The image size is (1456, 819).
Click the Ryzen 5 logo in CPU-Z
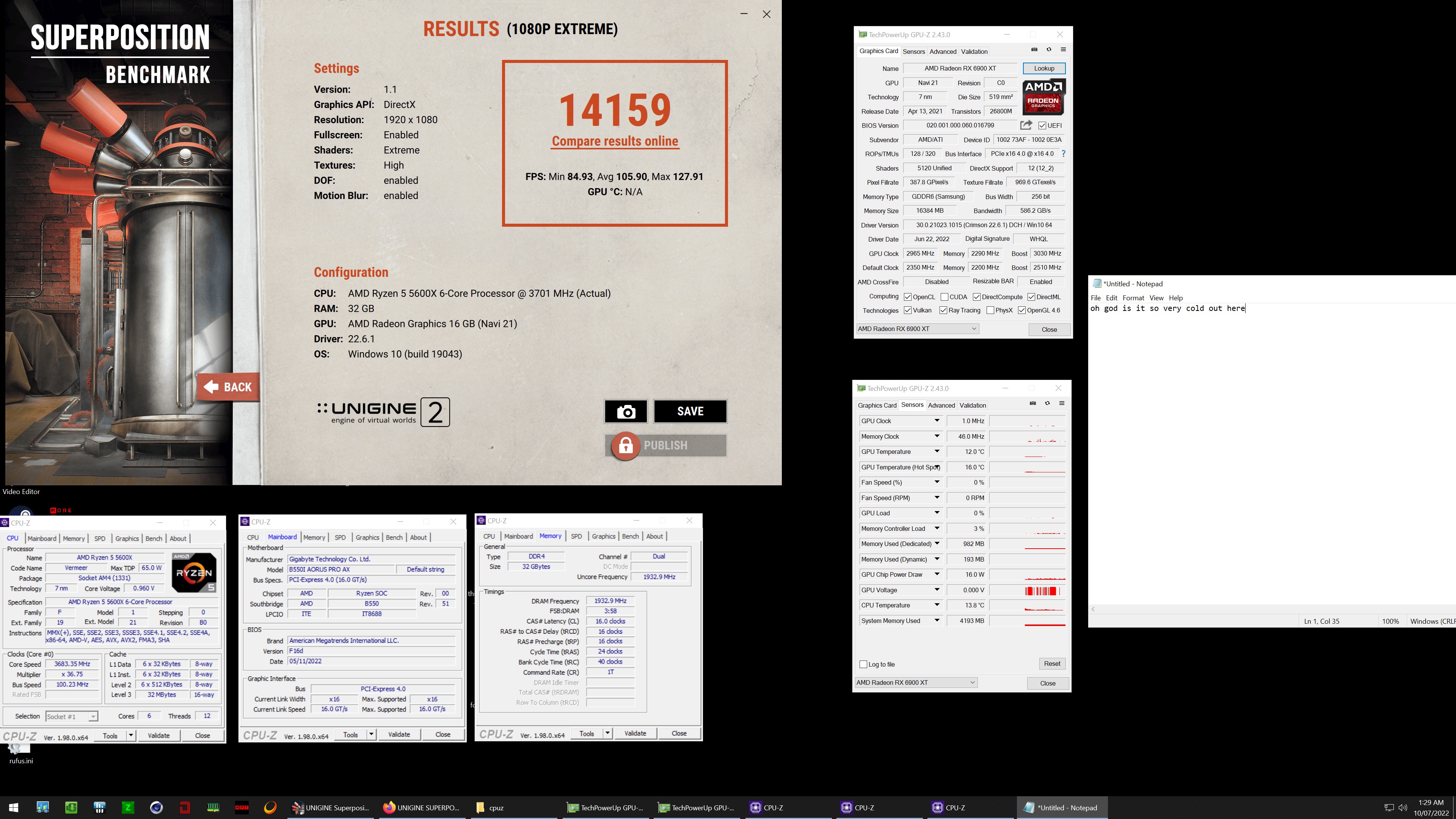194,573
